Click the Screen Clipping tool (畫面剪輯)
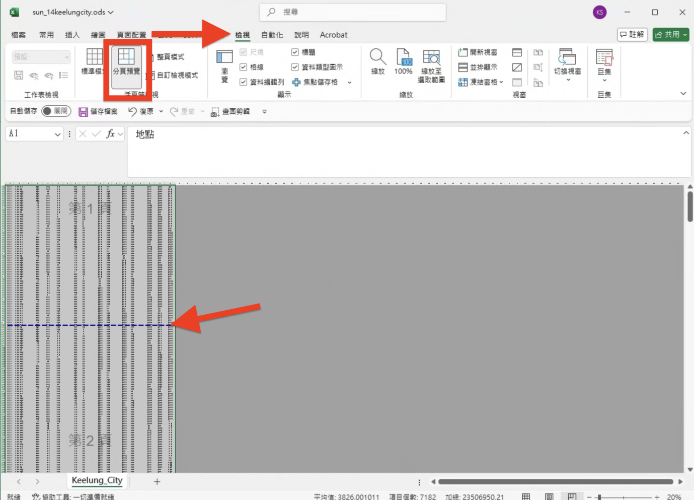This screenshot has height=500, width=694. (230, 112)
